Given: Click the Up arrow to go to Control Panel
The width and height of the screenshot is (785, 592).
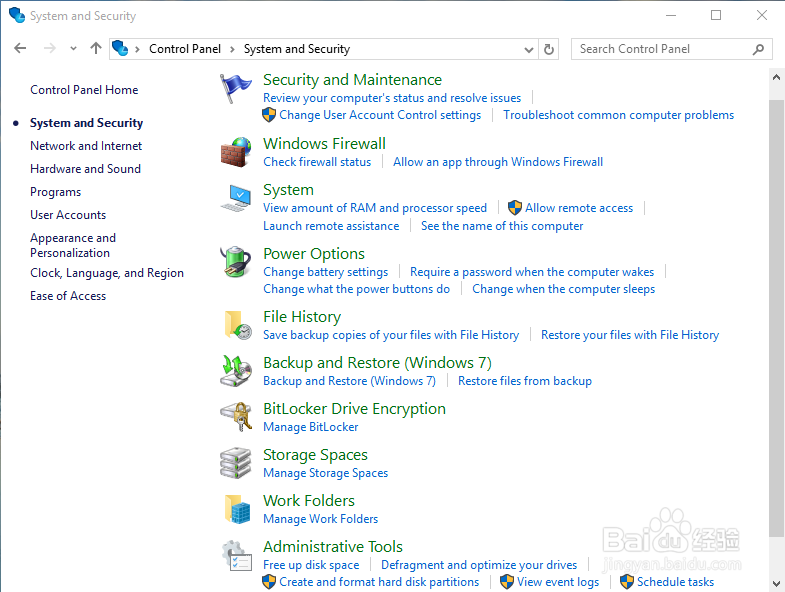Looking at the screenshot, I should tap(96, 49).
